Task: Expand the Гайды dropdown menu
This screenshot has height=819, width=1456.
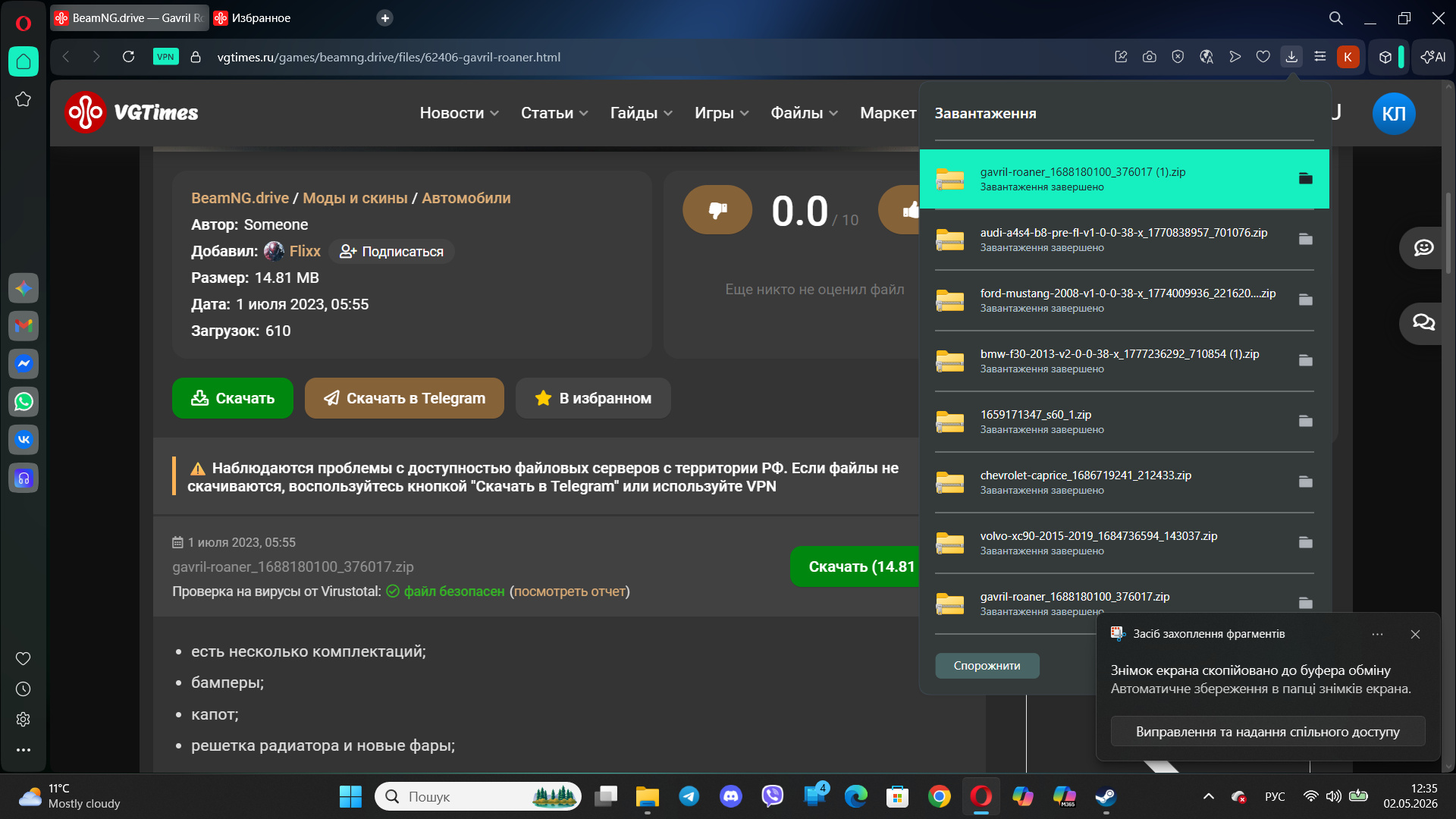Action: [642, 113]
